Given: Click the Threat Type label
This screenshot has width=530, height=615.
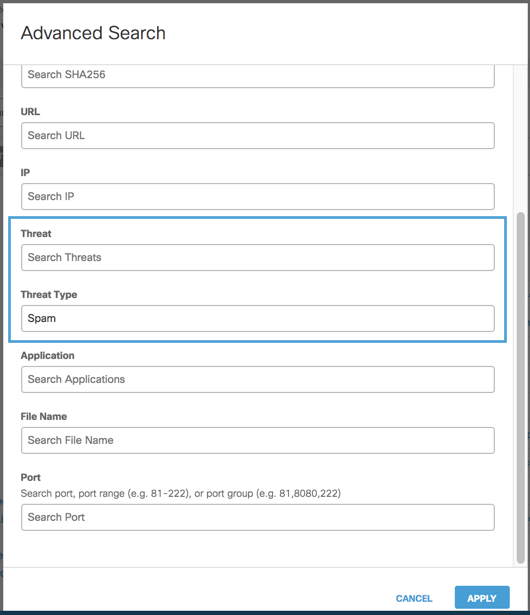Looking at the screenshot, I should pyautogui.click(x=49, y=295).
